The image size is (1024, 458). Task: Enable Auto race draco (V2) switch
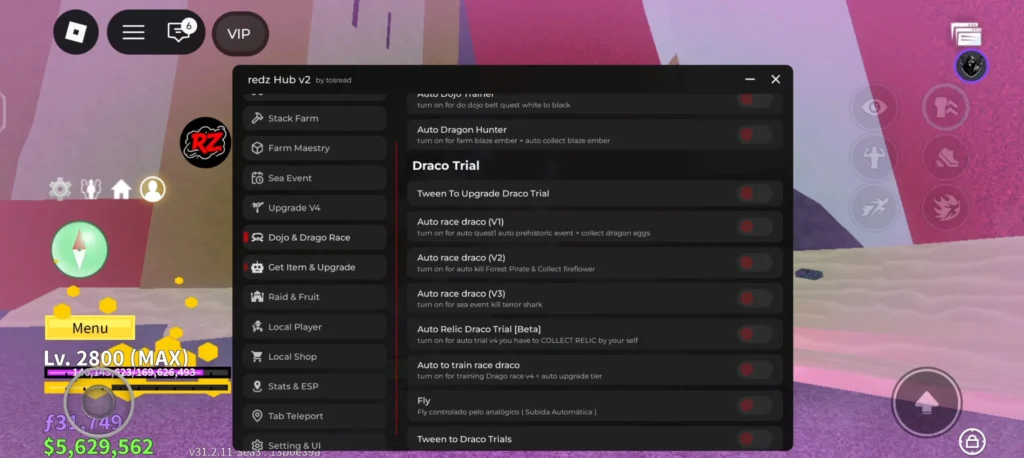[754, 263]
